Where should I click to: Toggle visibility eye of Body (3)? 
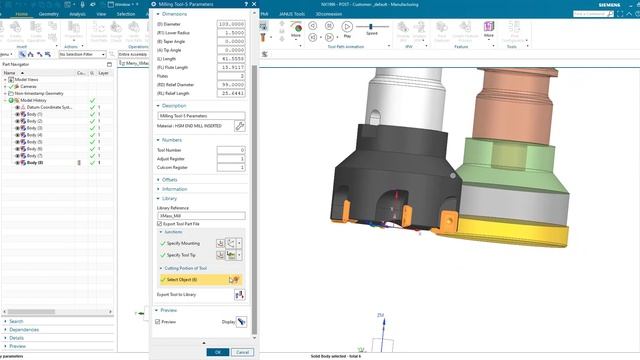(17, 128)
